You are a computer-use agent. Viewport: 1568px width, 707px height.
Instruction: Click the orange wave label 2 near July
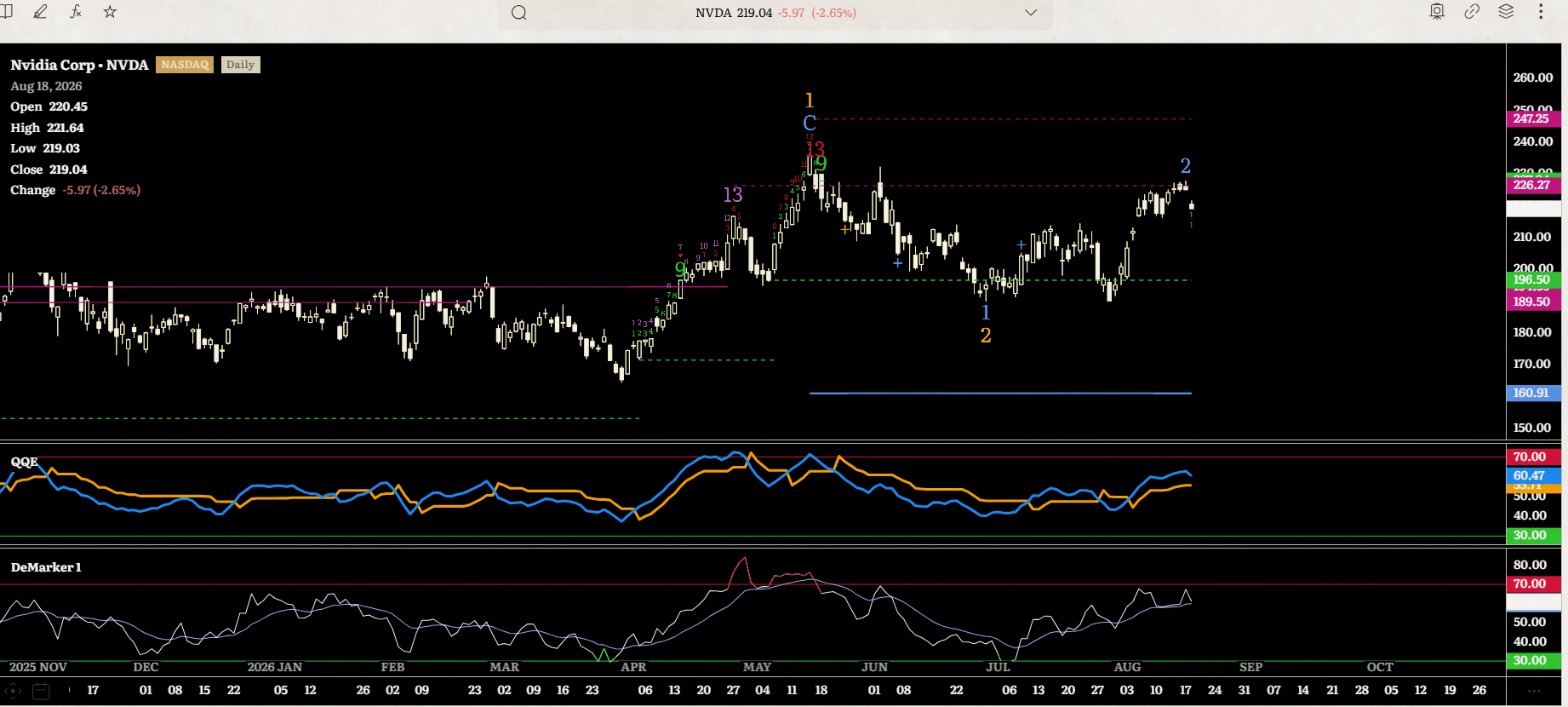986,336
